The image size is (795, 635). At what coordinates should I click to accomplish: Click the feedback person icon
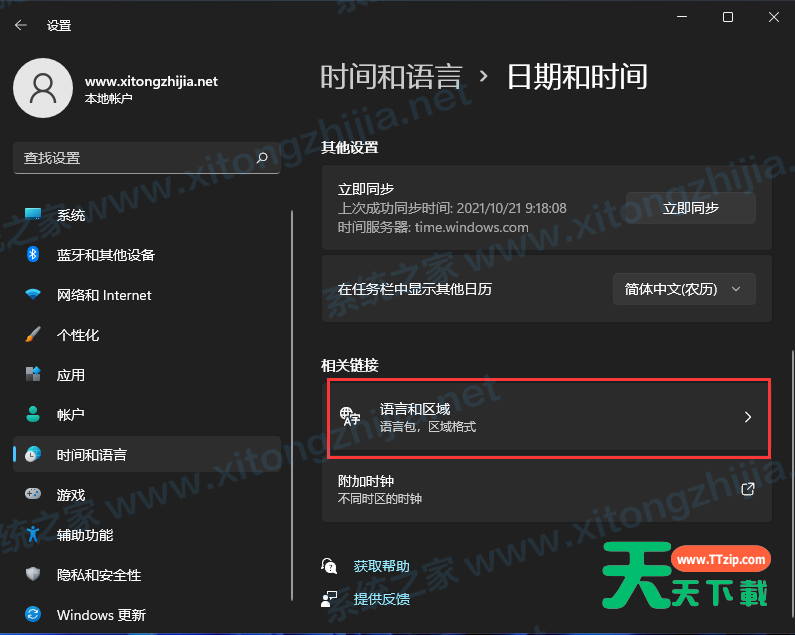click(329, 598)
